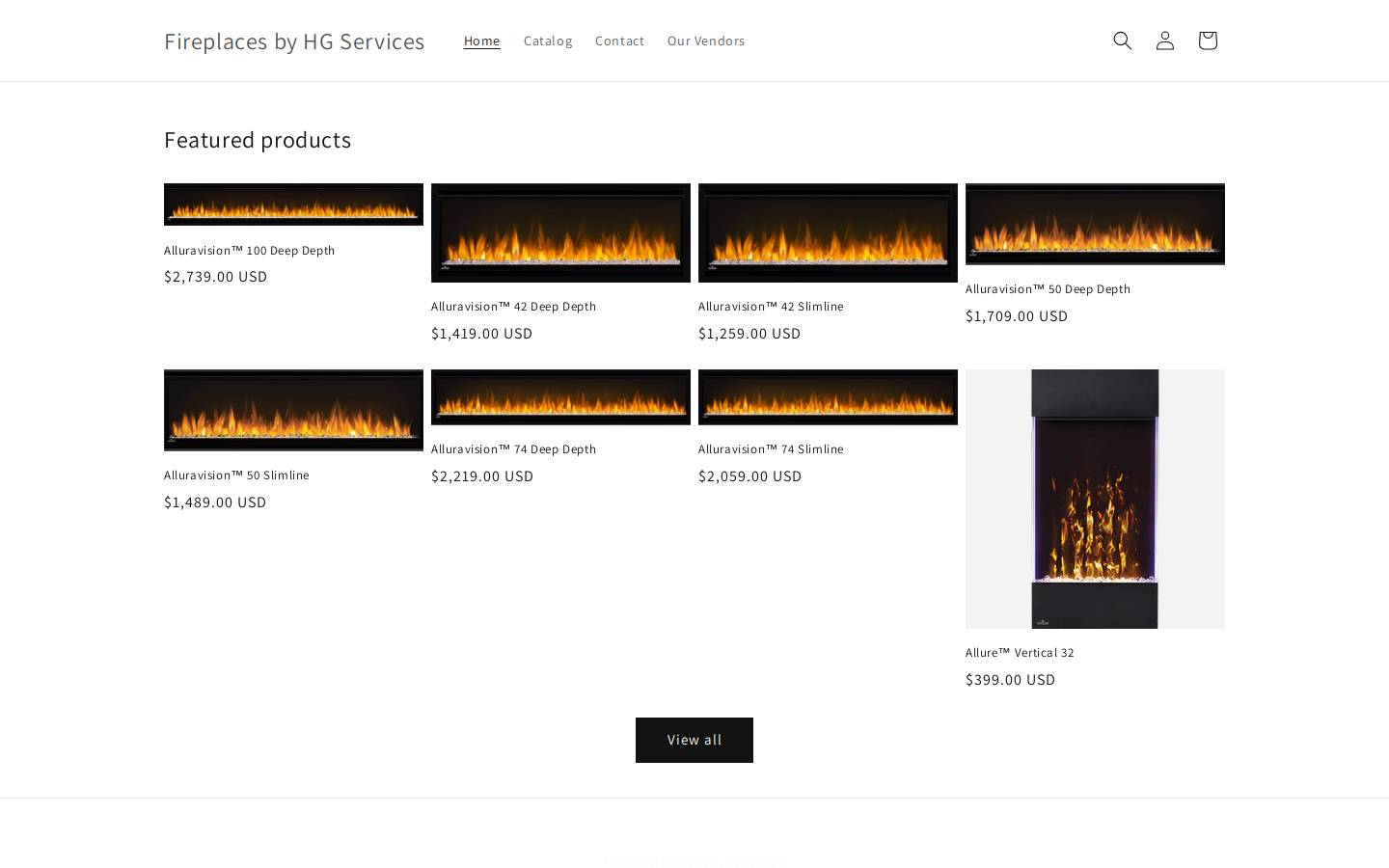This screenshot has width=1389, height=868.
Task: Click the Featured products heading
Action: coord(258,140)
